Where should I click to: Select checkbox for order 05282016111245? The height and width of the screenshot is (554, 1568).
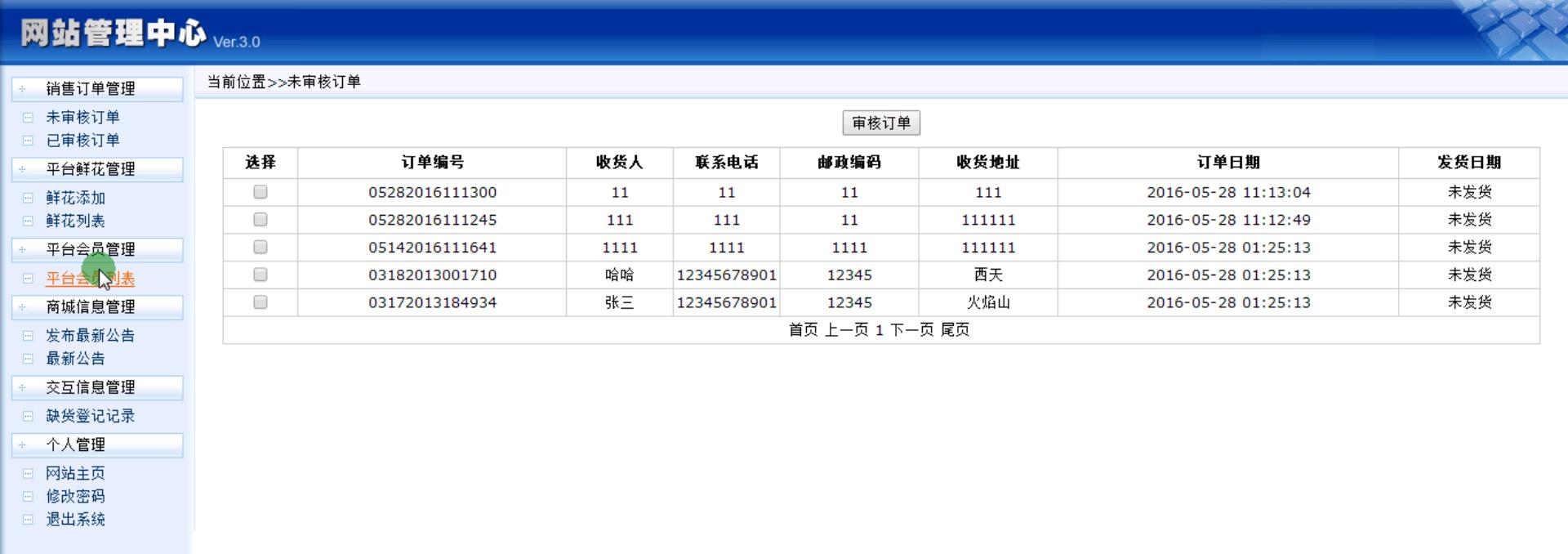click(x=261, y=220)
